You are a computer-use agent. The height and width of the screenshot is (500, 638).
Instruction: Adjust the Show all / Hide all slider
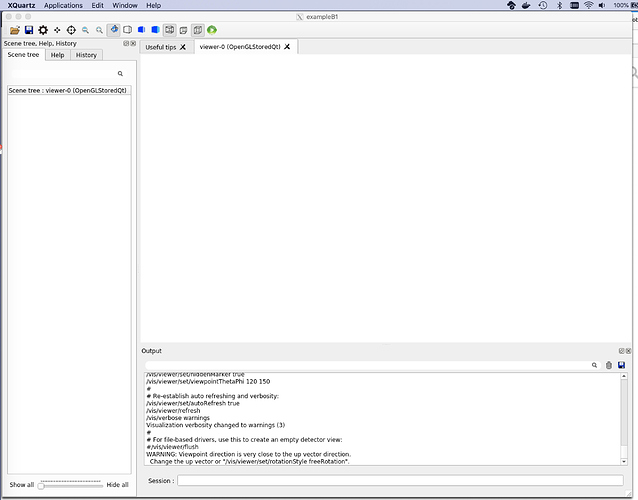pos(71,485)
